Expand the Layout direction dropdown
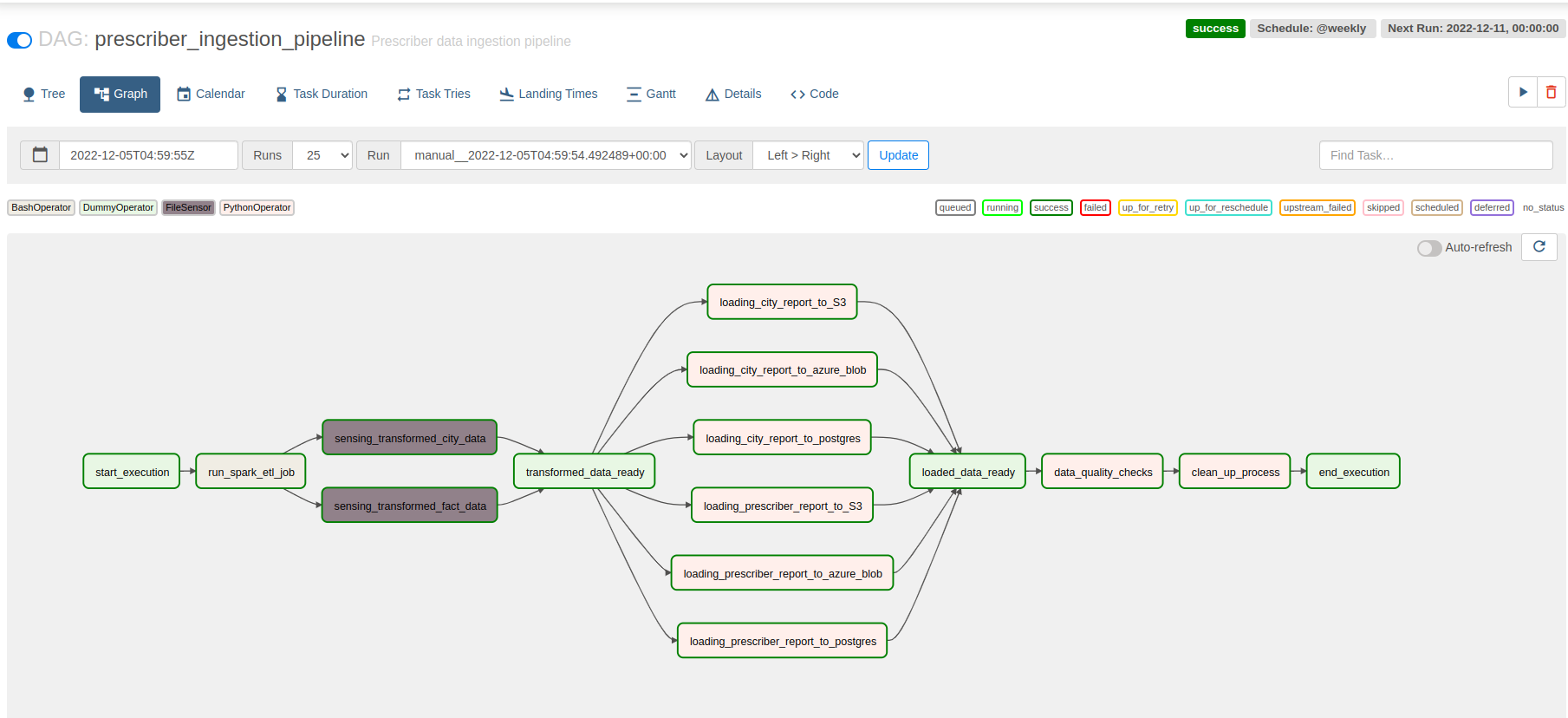The image size is (1568, 718). [809, 155]
